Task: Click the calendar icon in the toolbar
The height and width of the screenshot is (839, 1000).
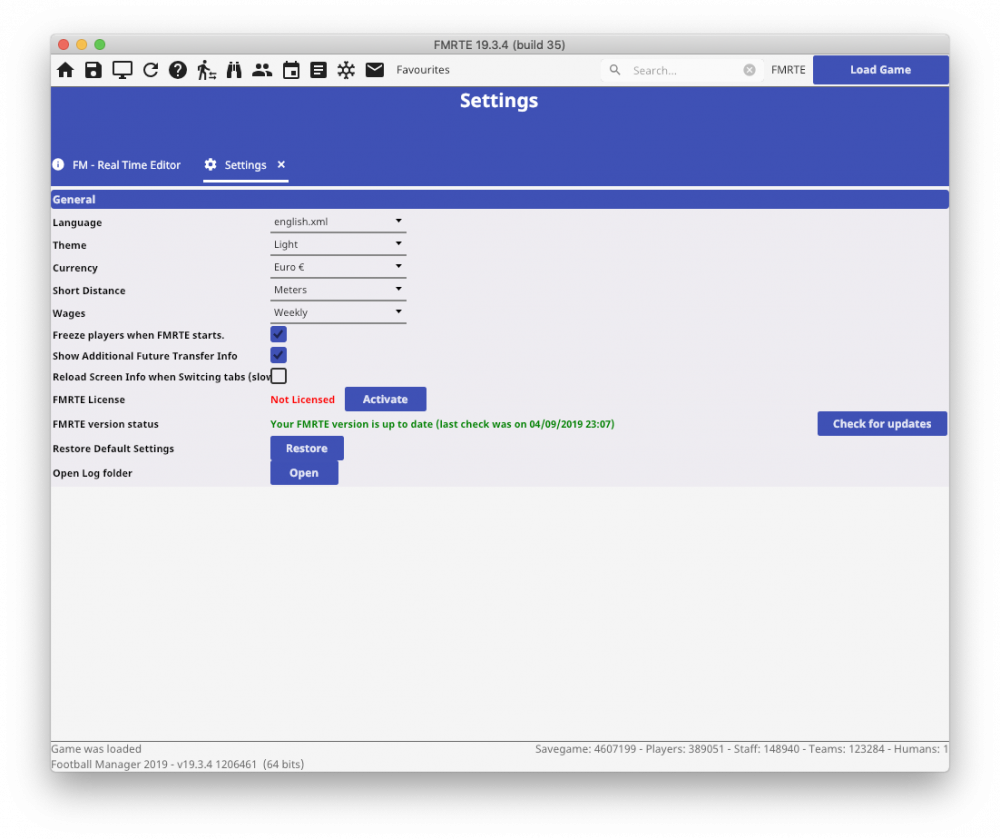Action: (291, 70)
